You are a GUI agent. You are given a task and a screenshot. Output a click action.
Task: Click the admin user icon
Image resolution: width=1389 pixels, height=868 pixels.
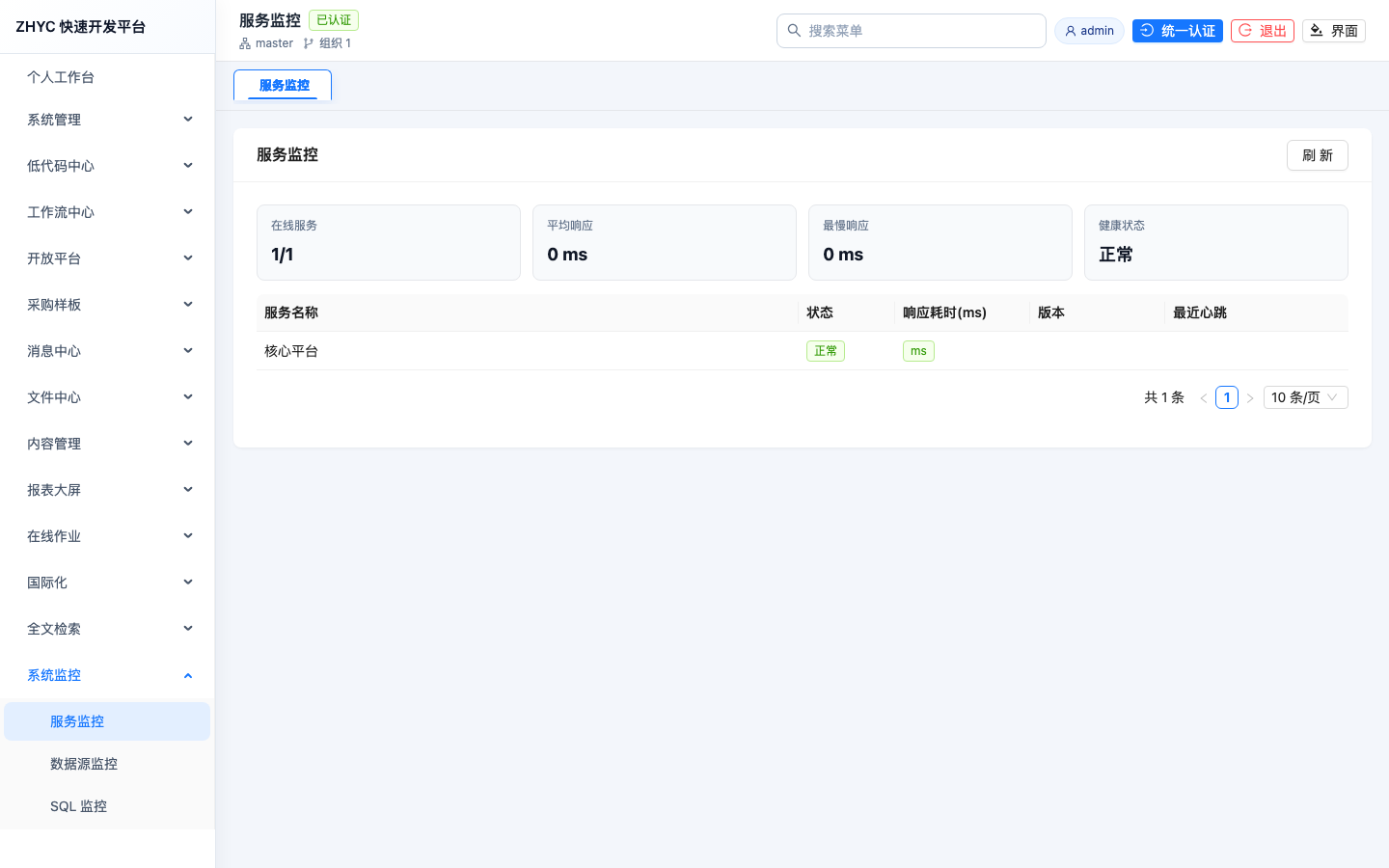pyautogui.click(x=1070, y=31)
